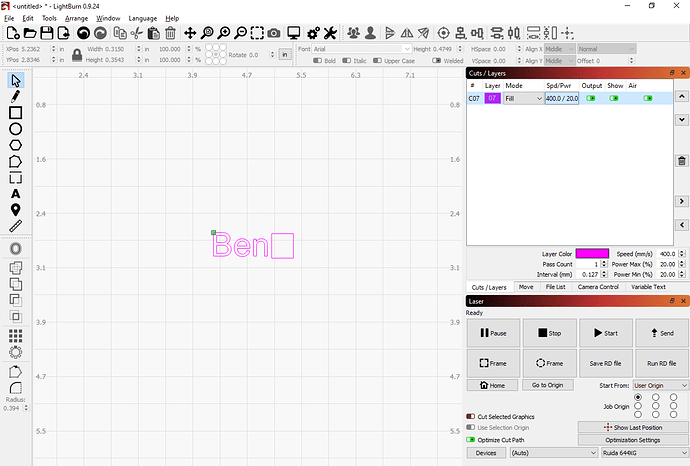
Task: Select the Radius corner tool
Action: tap(15, 388)
